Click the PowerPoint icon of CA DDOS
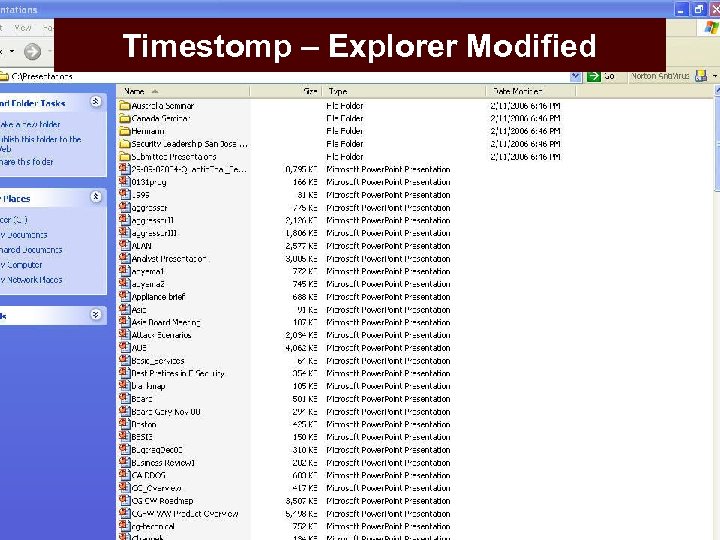The height and width of the screenshot is (540, 720). (124, 475)
